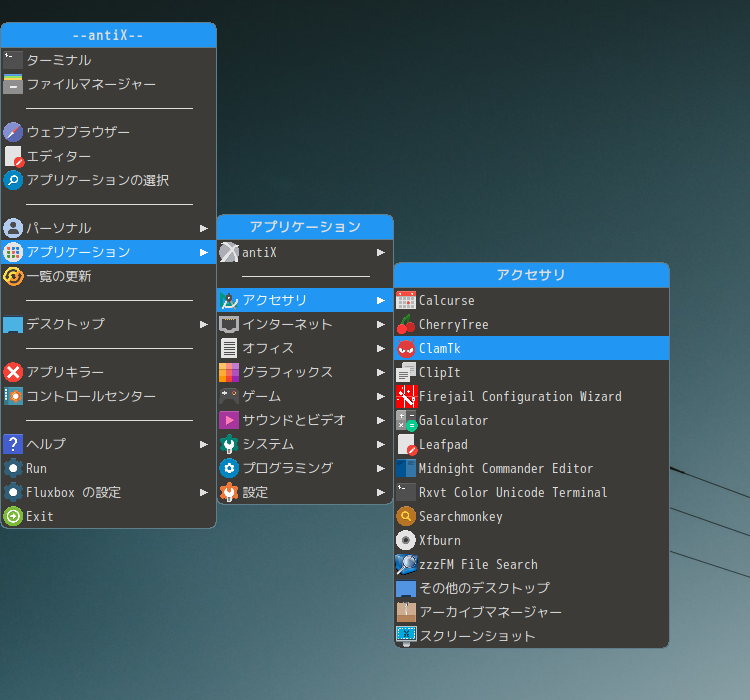Screen dimensions: 750x700
Task: Select the highlighted アプリケーション entry in main menu
Action: [109, 252]
